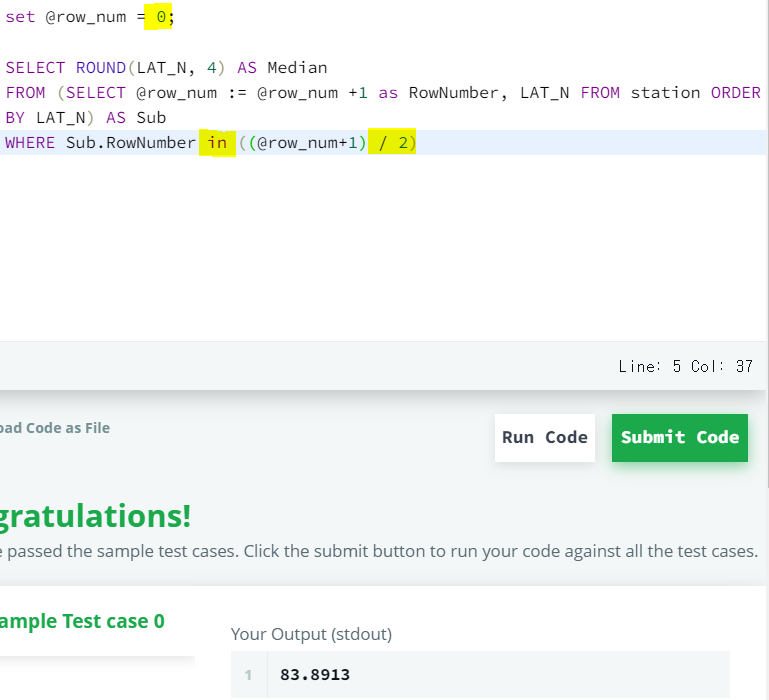The height and width of the screenshot is (700, 769).
Task: Open the Upload Code as File link
Action: (54, 428)
